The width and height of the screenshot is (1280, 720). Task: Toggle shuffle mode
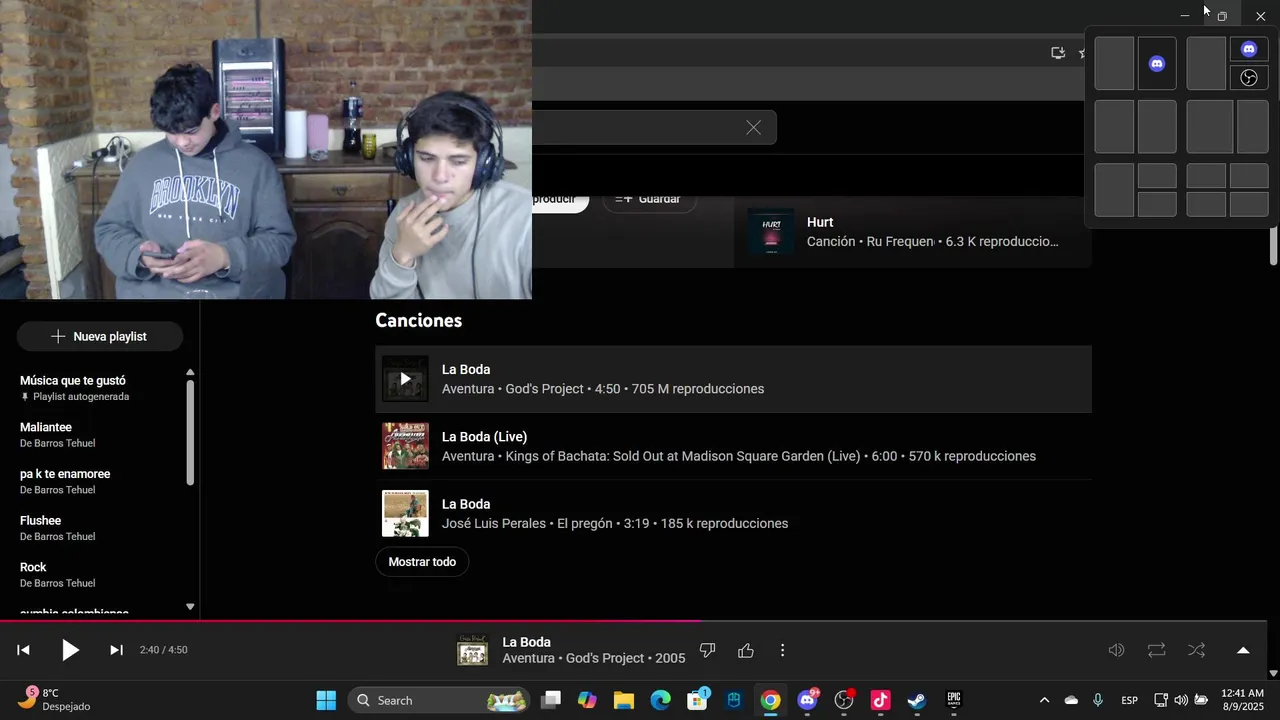[x=1197, y=650]
